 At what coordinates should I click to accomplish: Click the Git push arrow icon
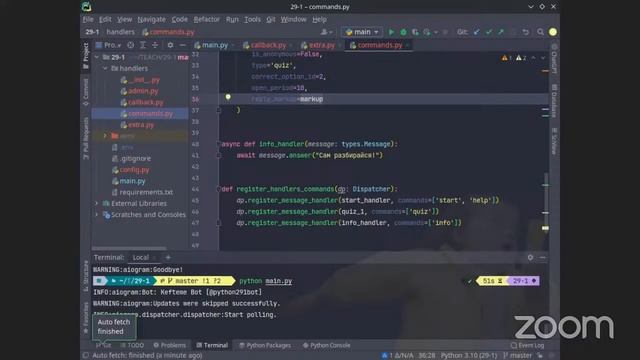[501, 32]
